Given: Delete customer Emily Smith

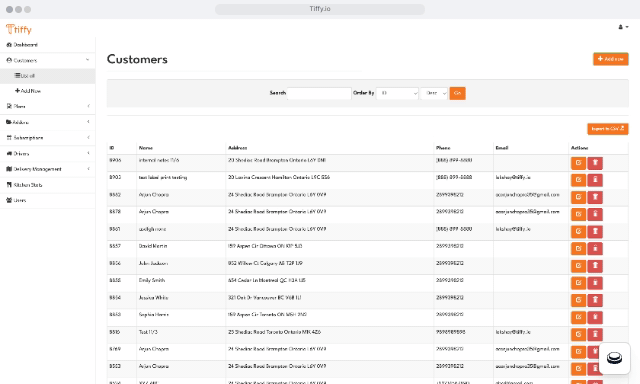Looking at the screenshot, I should 595,283.
